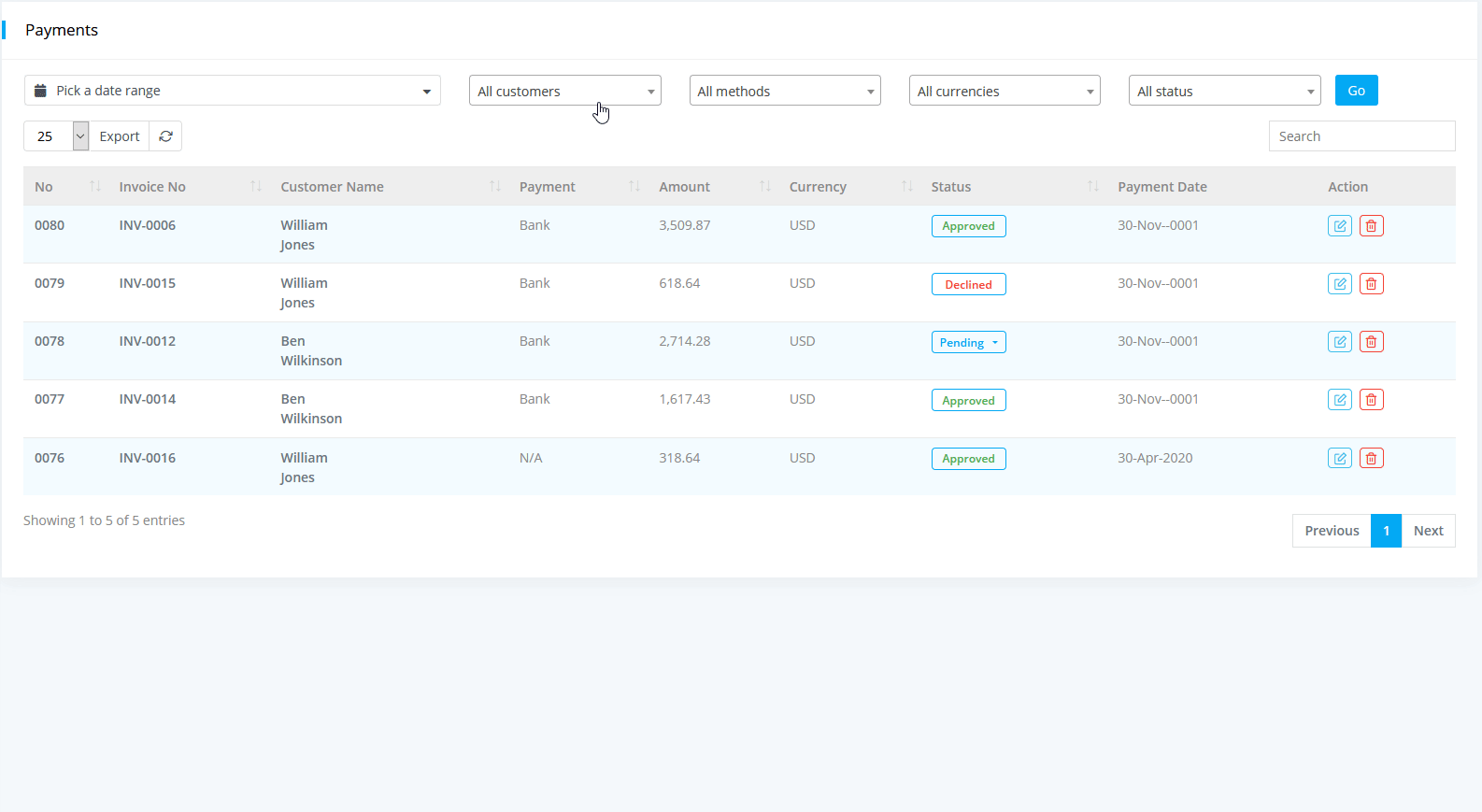1482x812 pixels.
Task: Open the All methods dropdown
Action: click(x=784, y=91)
